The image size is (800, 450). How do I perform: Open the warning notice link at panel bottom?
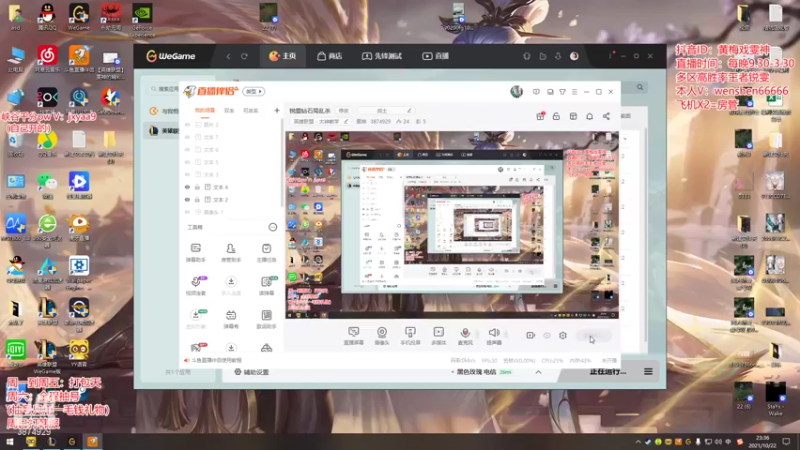pyautogui.click(x=213, y=360)
